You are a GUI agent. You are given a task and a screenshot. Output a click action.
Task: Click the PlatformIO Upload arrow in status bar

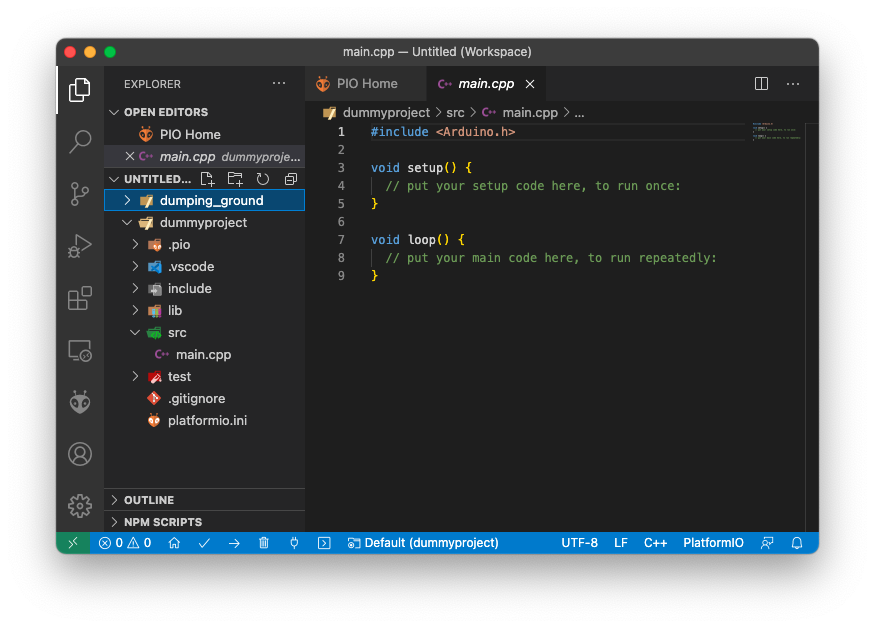[234, 543]
